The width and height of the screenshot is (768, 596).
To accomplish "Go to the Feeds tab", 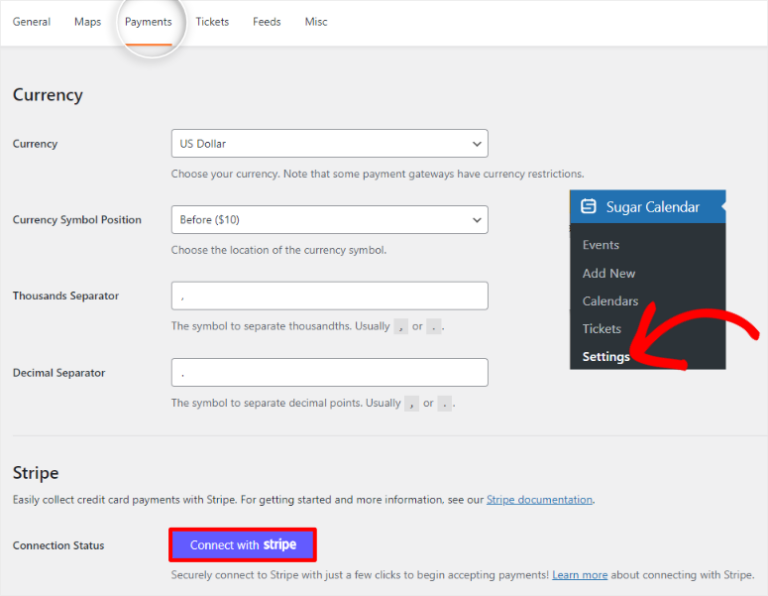I will 267,22.
